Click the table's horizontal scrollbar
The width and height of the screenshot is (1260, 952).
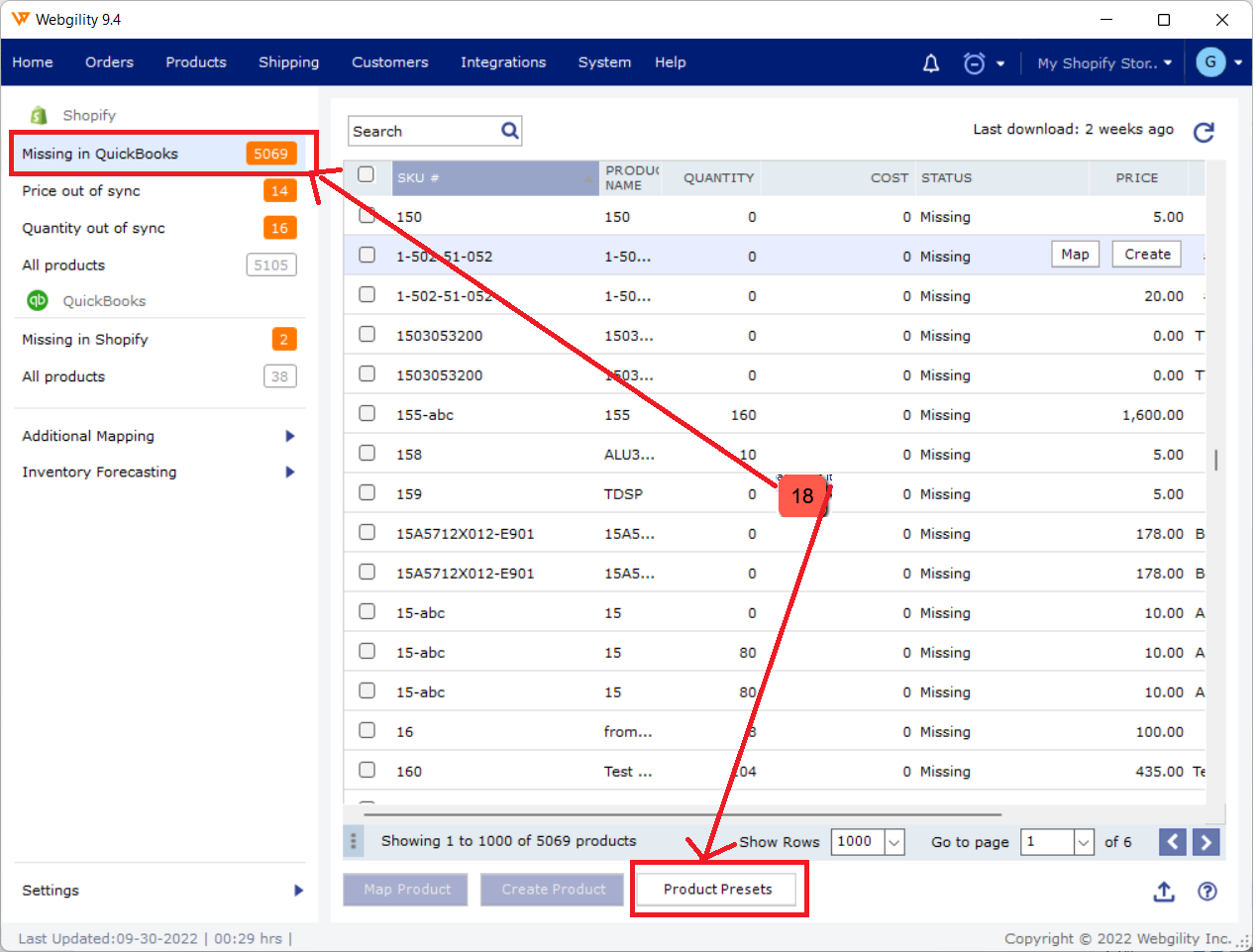[x=683, y=814]
